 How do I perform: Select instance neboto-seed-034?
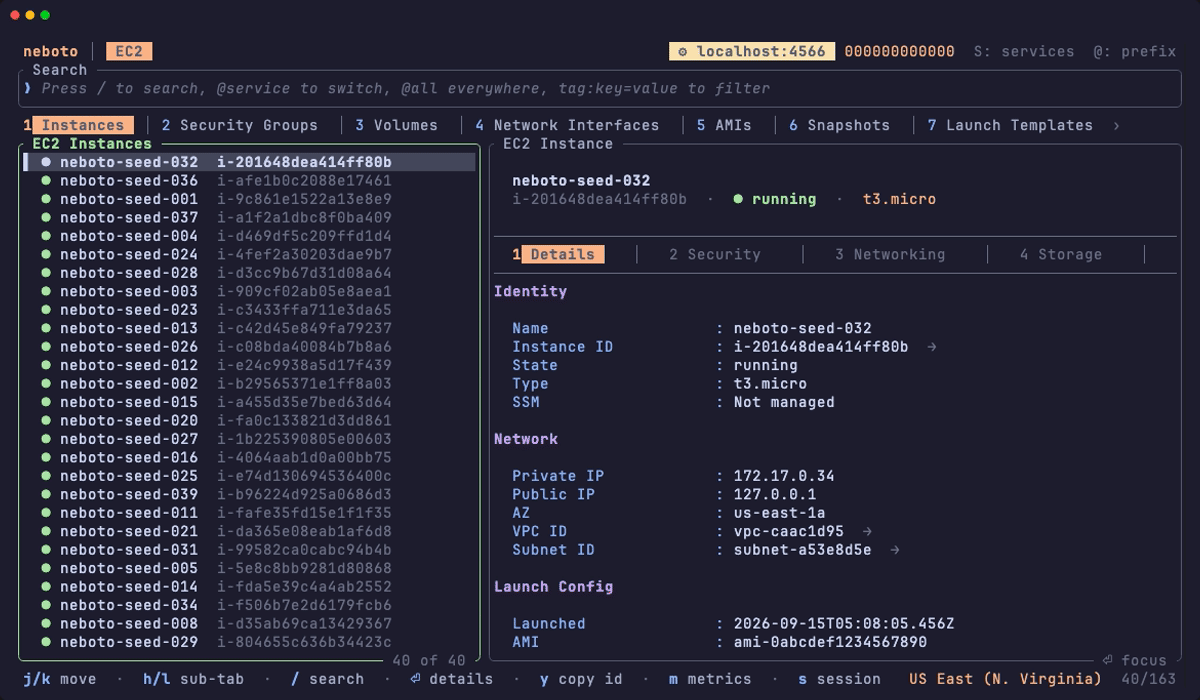(x=249, y=605)
